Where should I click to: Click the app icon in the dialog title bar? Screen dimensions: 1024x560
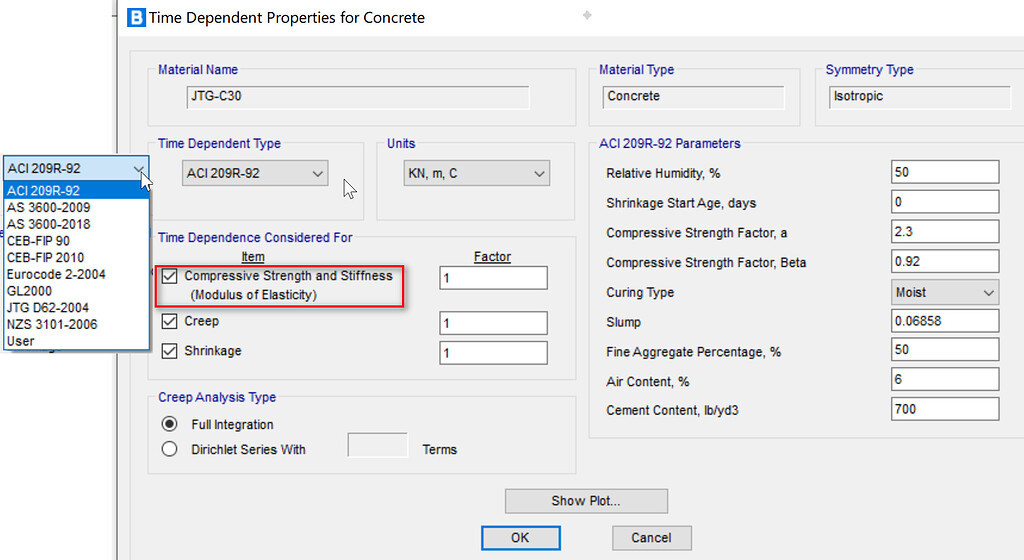[x=134, y=17]
